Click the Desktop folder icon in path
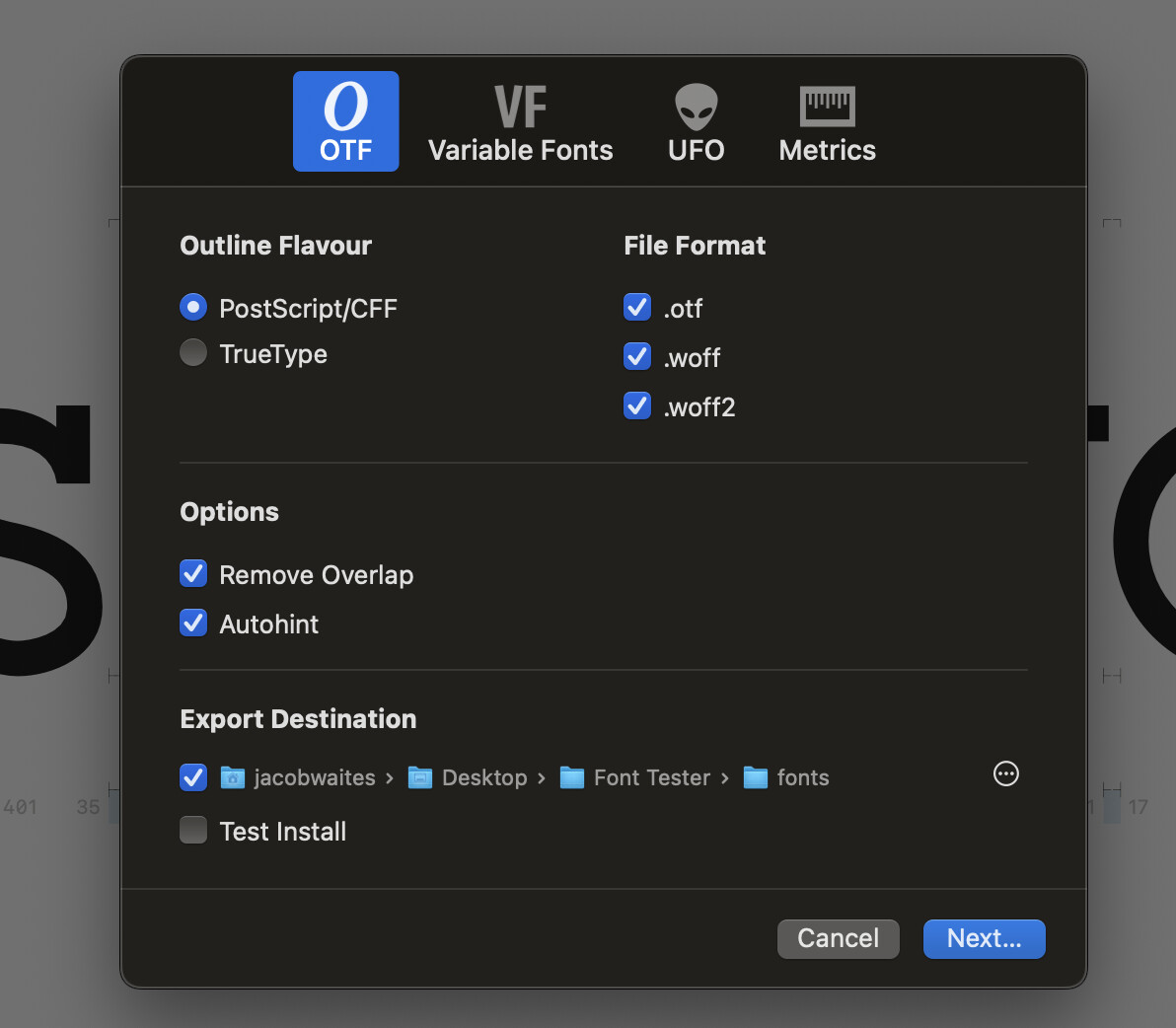 [x=420, y=777]
